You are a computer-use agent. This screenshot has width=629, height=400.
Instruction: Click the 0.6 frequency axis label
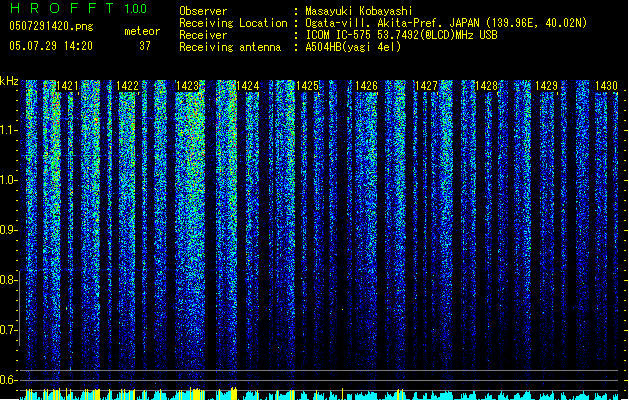click(x=8, y=380)
